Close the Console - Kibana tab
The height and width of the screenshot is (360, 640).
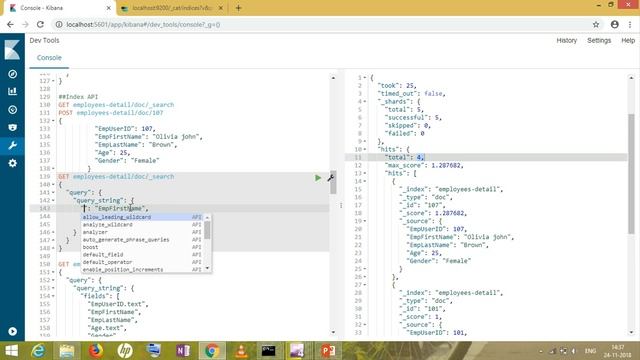click(109, 8)
